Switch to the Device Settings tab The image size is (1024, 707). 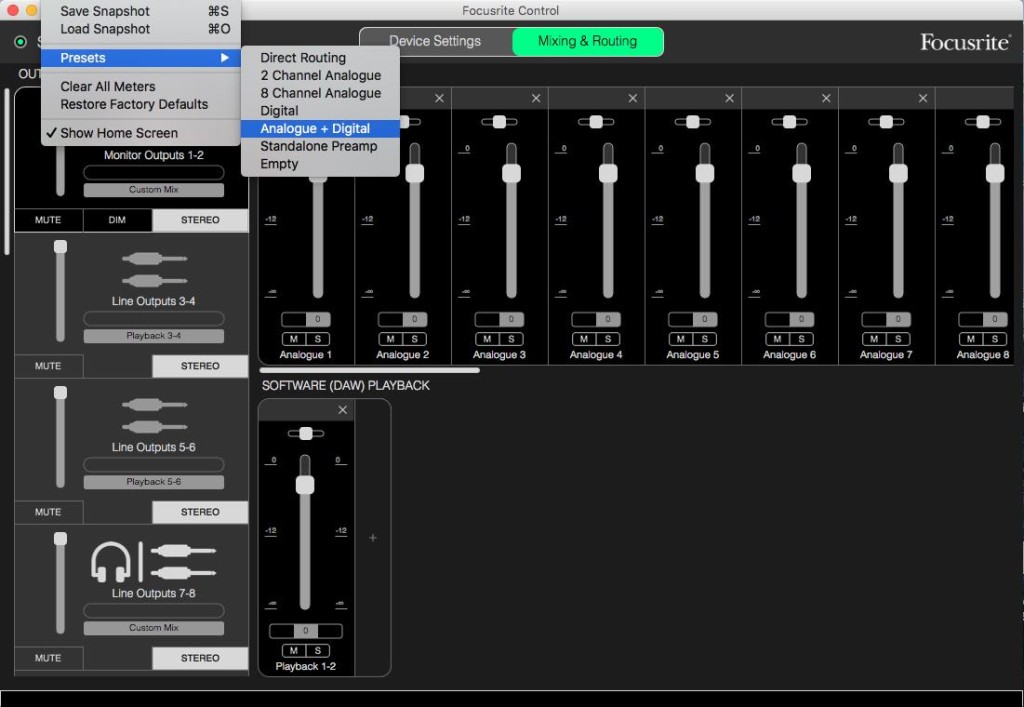(x=435, y=41)
